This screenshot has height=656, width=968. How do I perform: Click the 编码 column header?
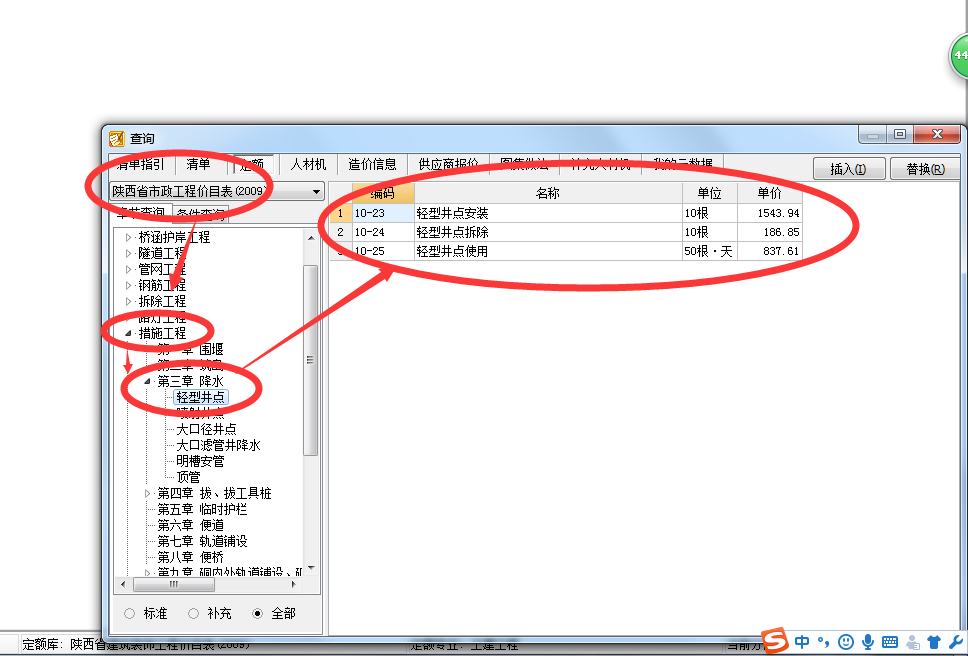383,193
